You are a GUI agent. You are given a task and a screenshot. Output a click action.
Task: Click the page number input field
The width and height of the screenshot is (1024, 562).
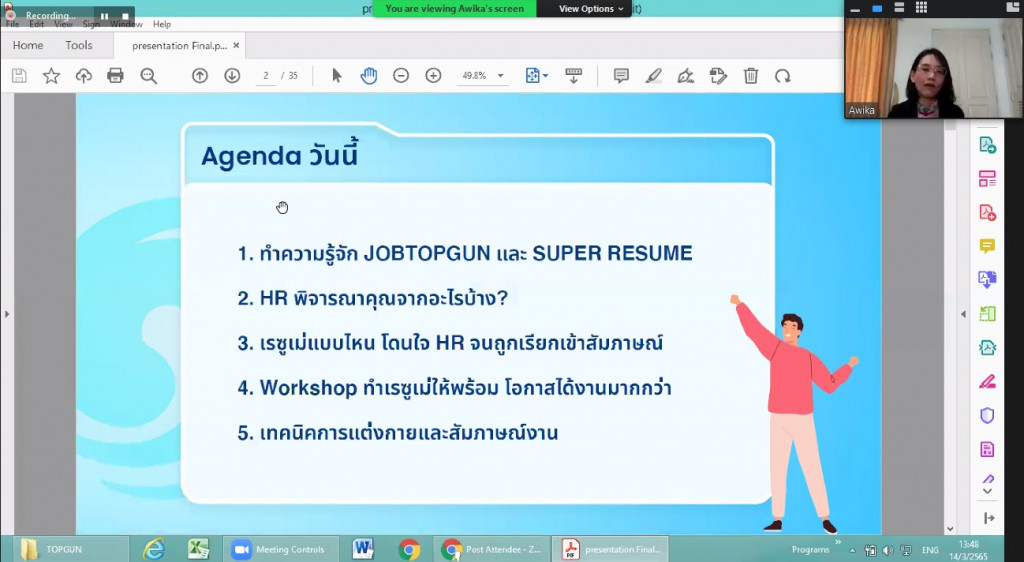coord(266,76)
